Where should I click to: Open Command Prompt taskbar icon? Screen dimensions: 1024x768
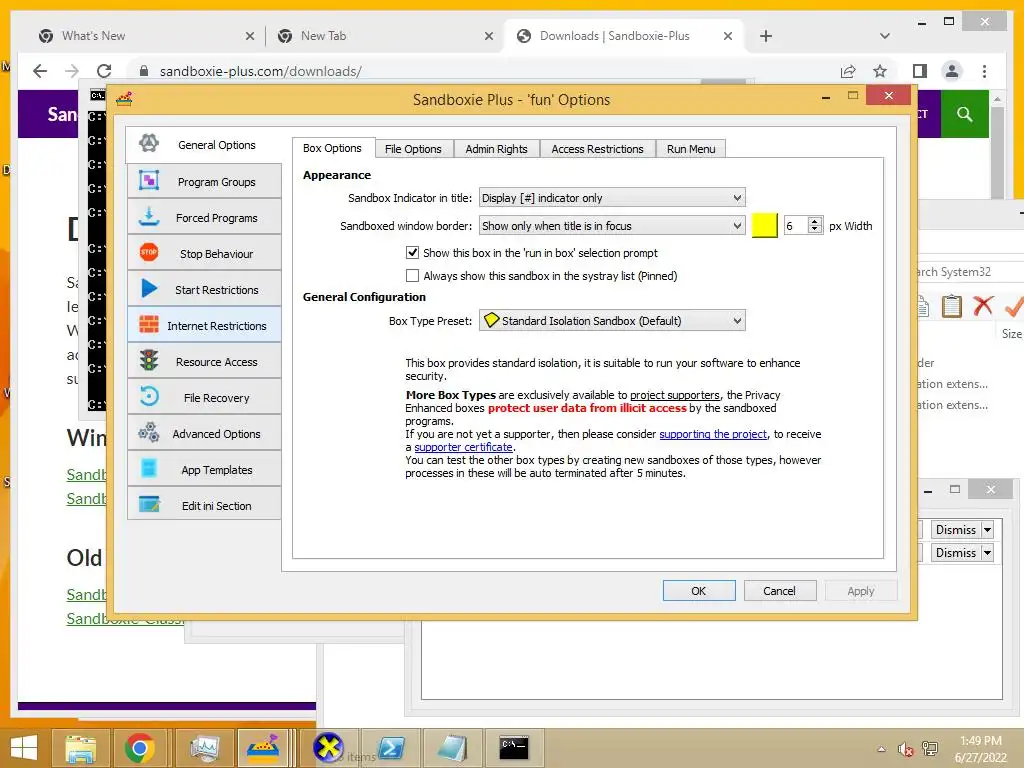coord(514,748)
